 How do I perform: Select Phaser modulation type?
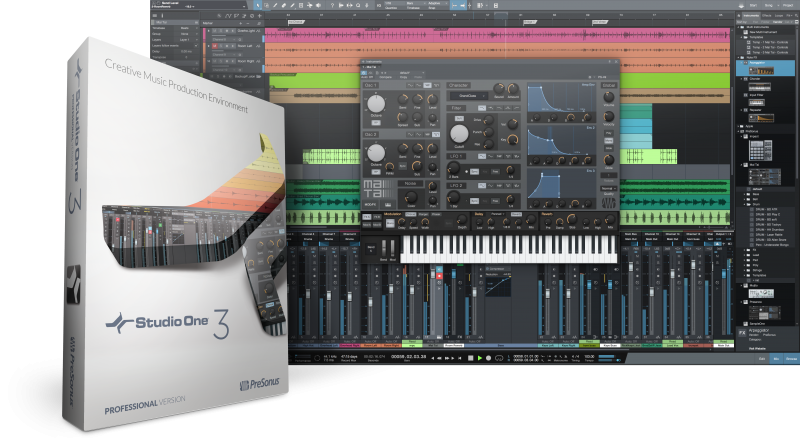436,214
